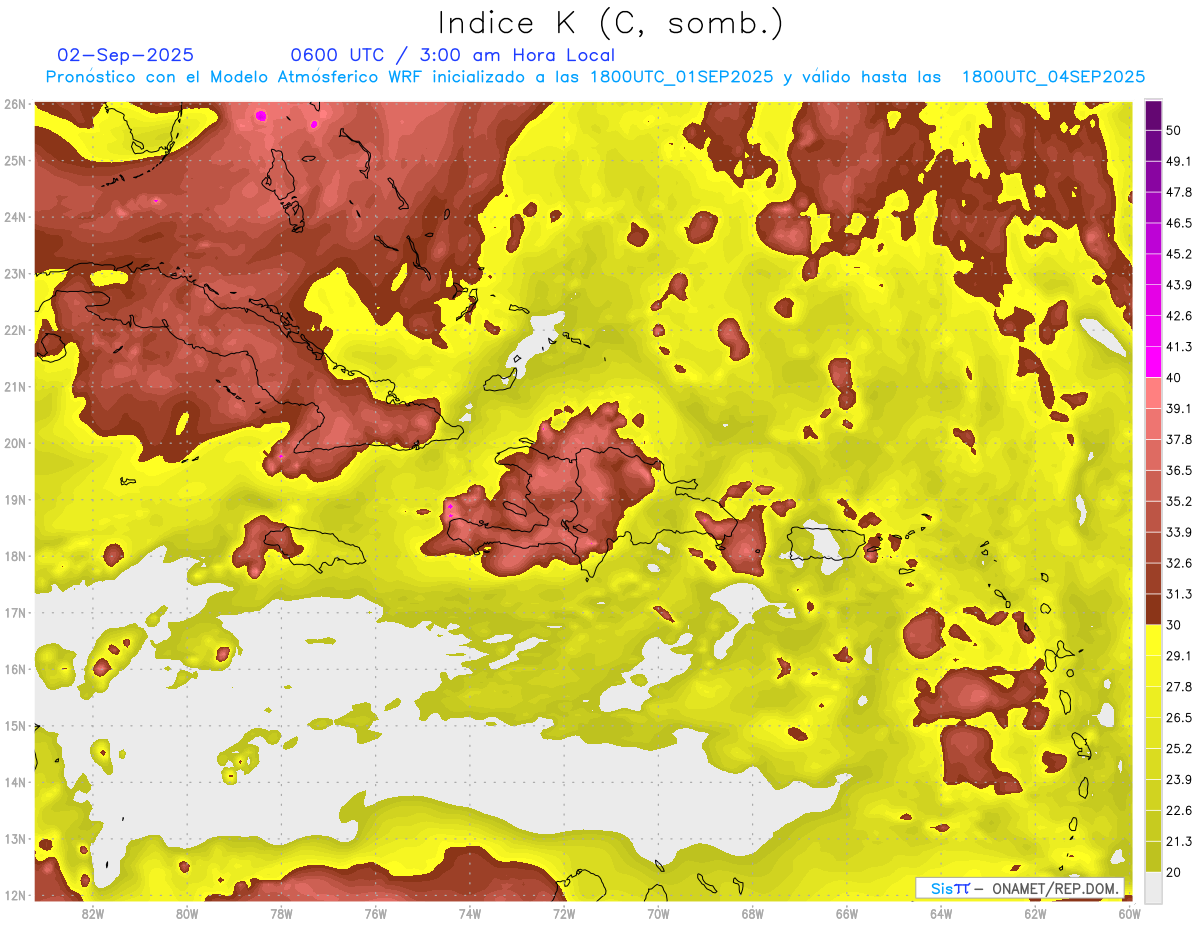
Task: Click the latitude label '18N'
Action: pyautogui.click(x=15, y=556)
